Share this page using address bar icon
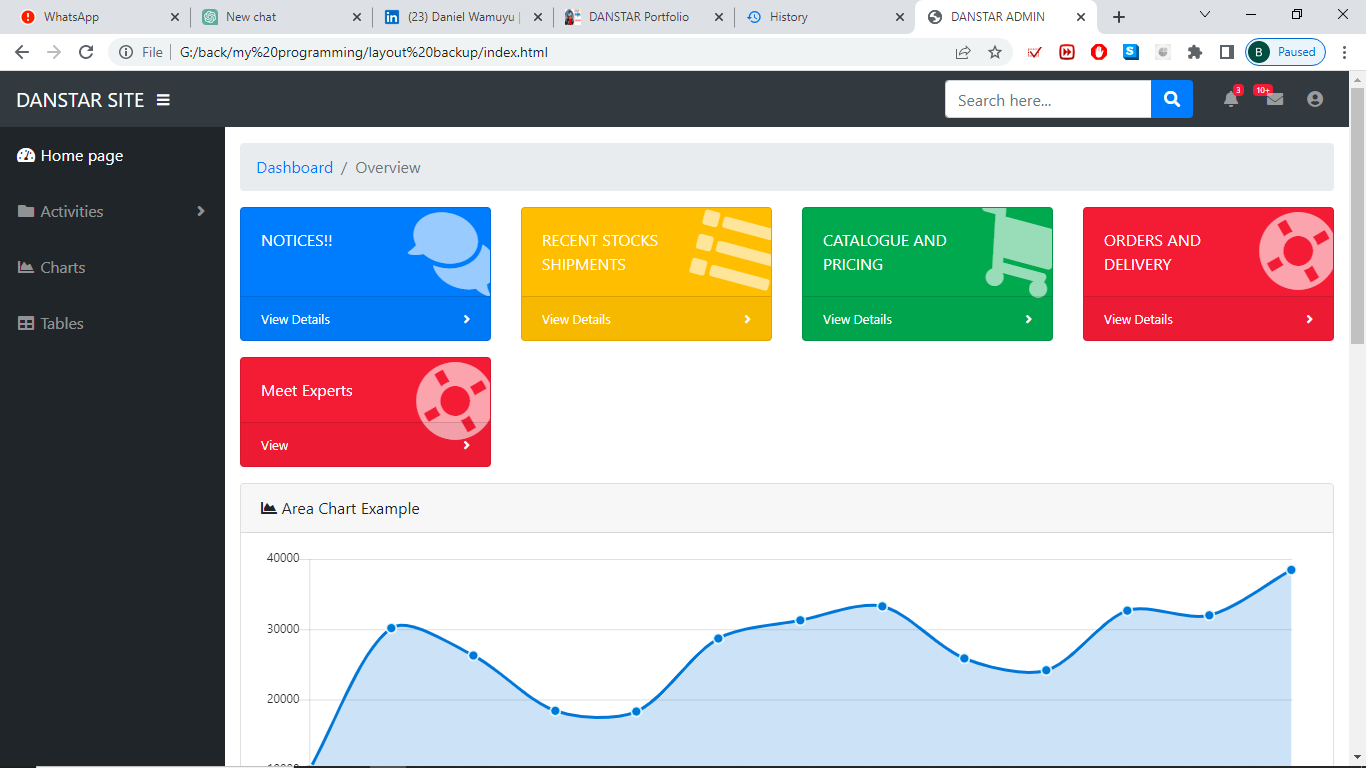The height and width of the screenshot is (768, 1366). [963, 52]
